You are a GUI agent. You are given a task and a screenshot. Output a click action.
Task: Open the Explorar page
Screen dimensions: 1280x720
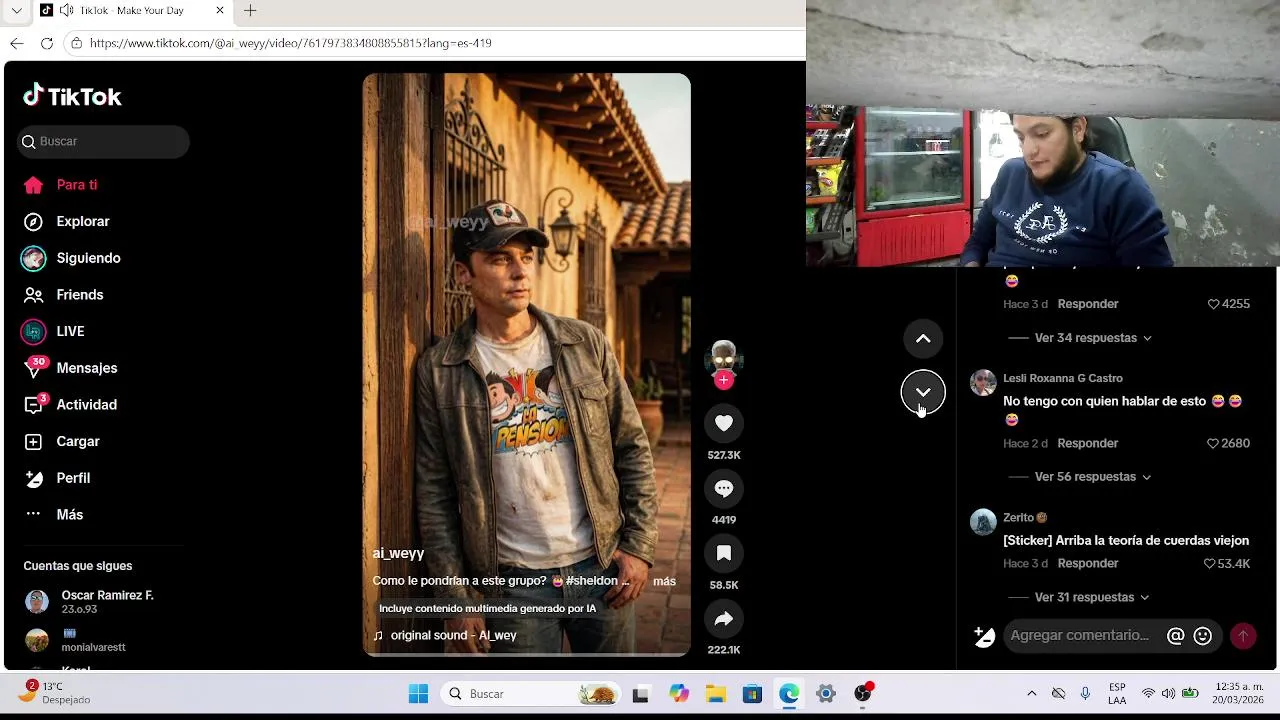(x=66, y=221)
